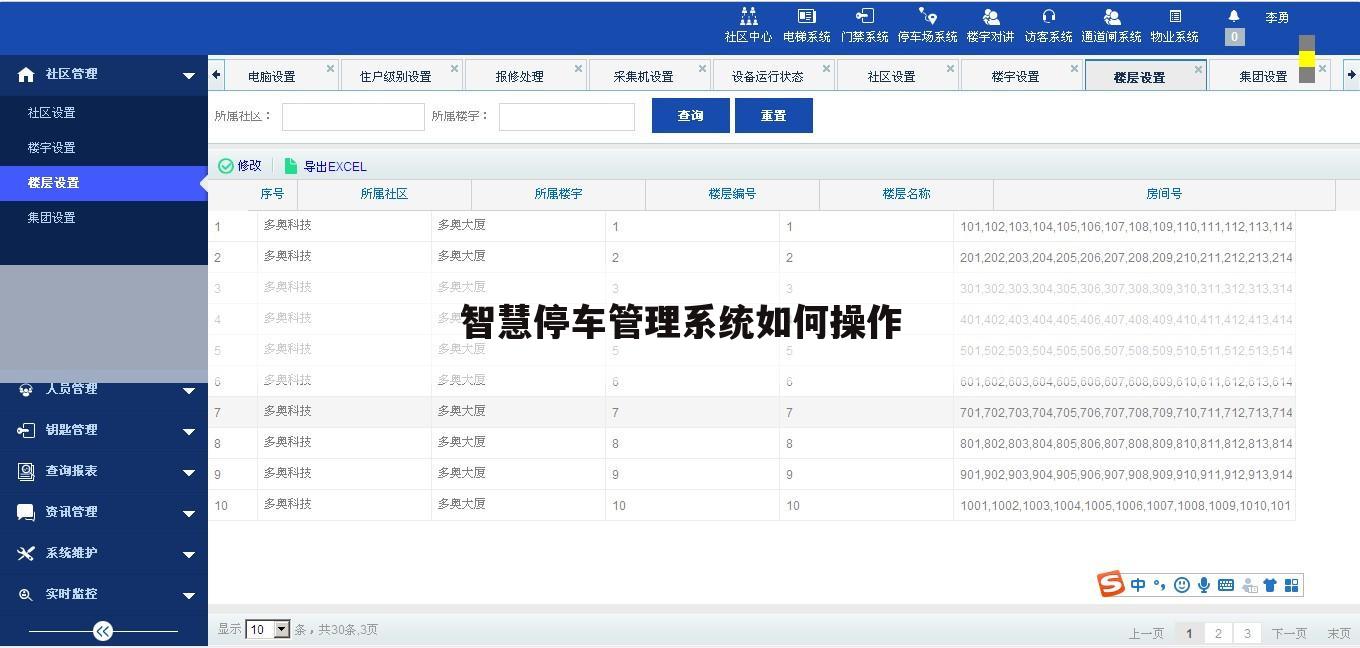
Task: Expand the 人员管理 section arrow
Action: [188, 390]
